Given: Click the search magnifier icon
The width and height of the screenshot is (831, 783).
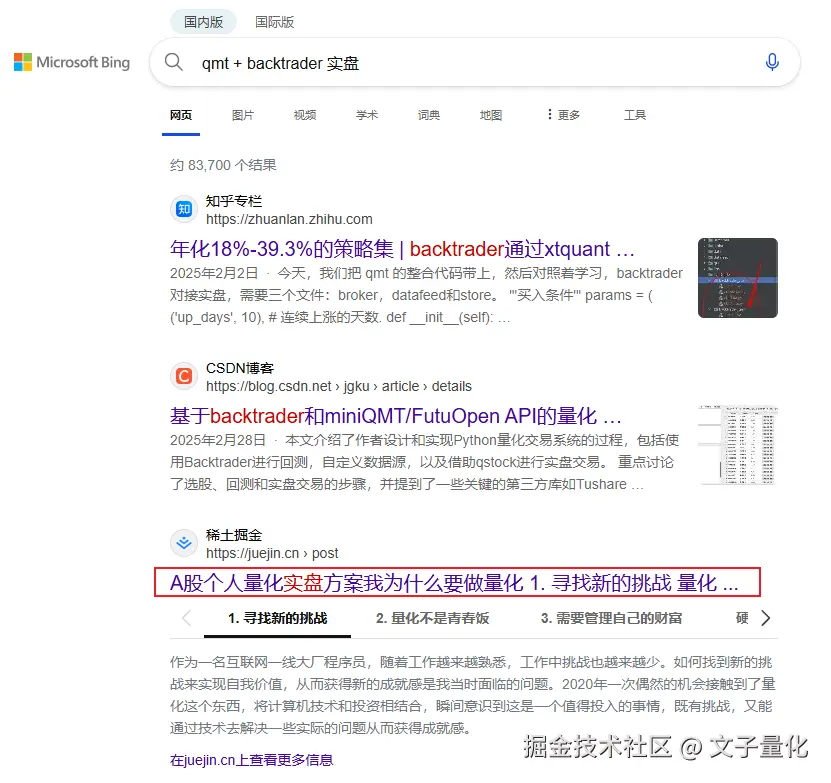Looking at the screenshot, I should click(x=173, y=63).
